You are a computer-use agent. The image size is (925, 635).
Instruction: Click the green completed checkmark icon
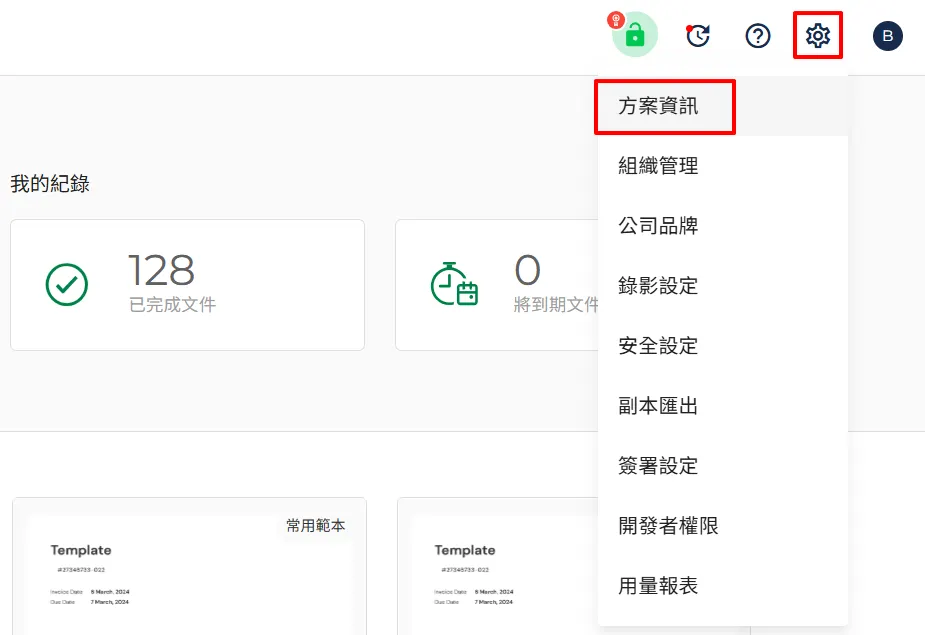point(67,285)
